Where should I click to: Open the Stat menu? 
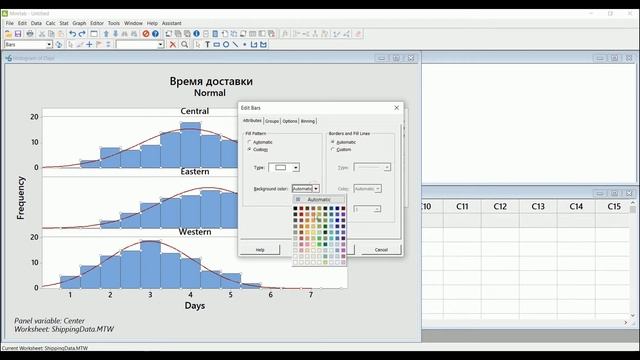pyautogui.click(x=64, y=23)
